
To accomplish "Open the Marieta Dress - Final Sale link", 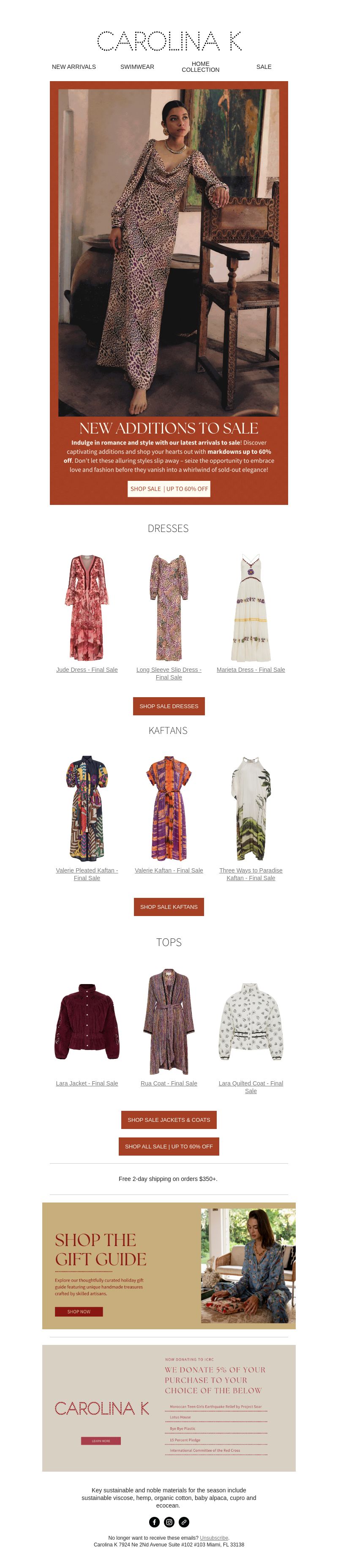I will [251, 670].
